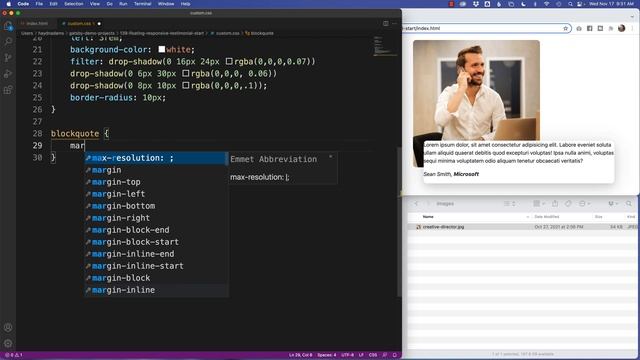Click the rgba color swatch on line 22

pyautogui.click(x=229, y=61)
